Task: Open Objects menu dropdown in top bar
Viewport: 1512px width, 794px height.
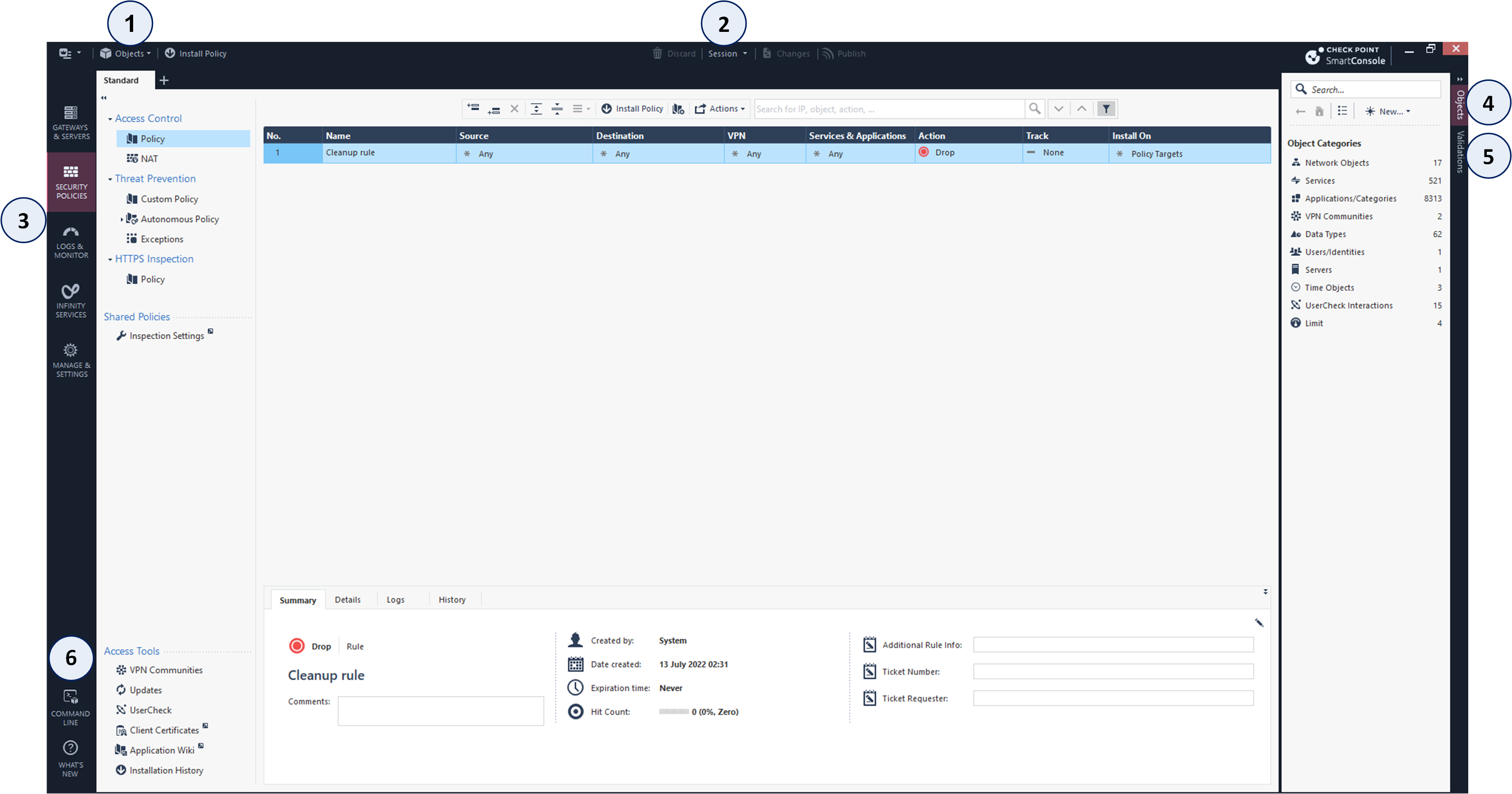Action: 126,53
